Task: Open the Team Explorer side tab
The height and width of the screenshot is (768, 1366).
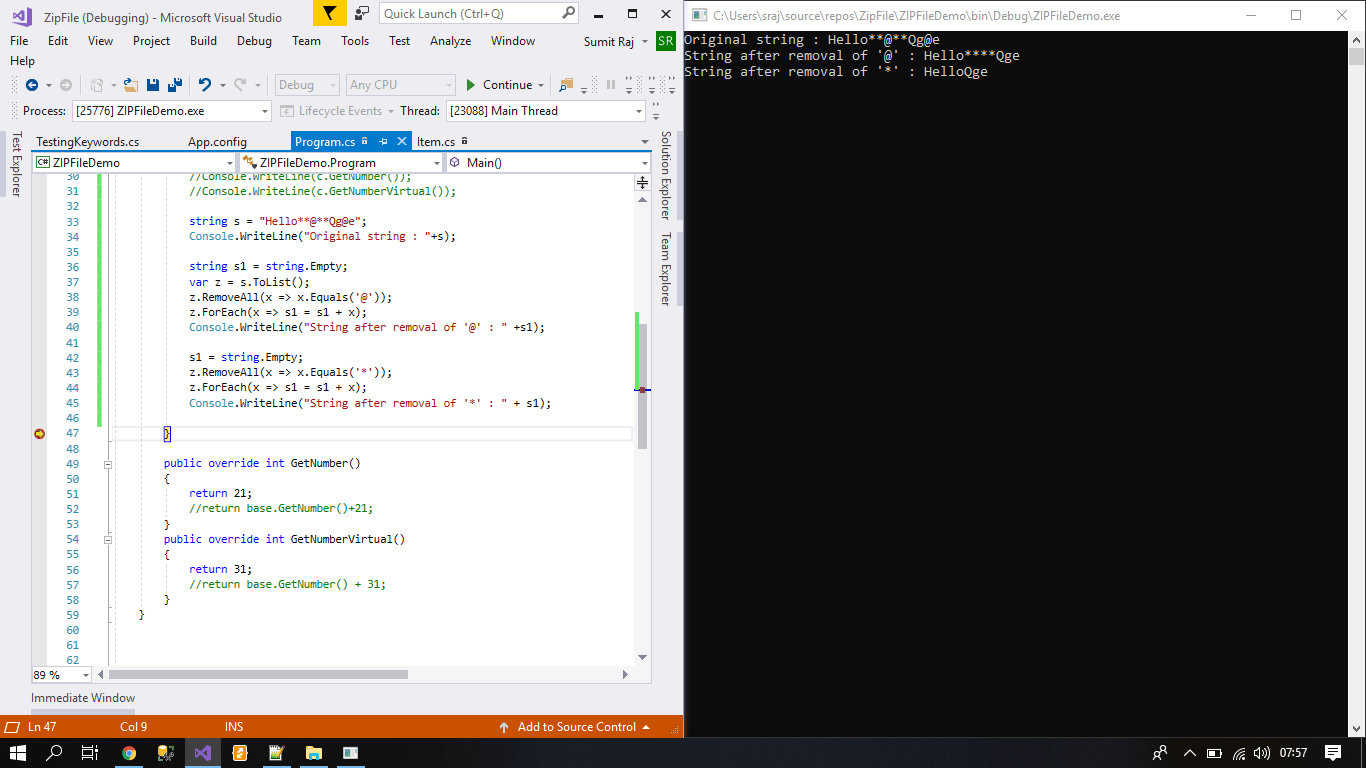Action: (665, 270)
